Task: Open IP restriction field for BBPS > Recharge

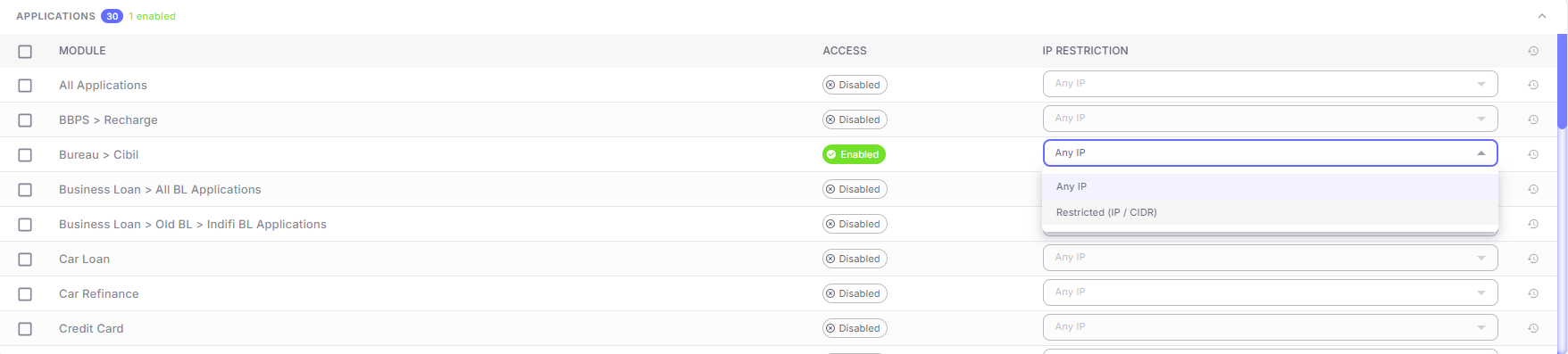Action: tap(1270, 119)
